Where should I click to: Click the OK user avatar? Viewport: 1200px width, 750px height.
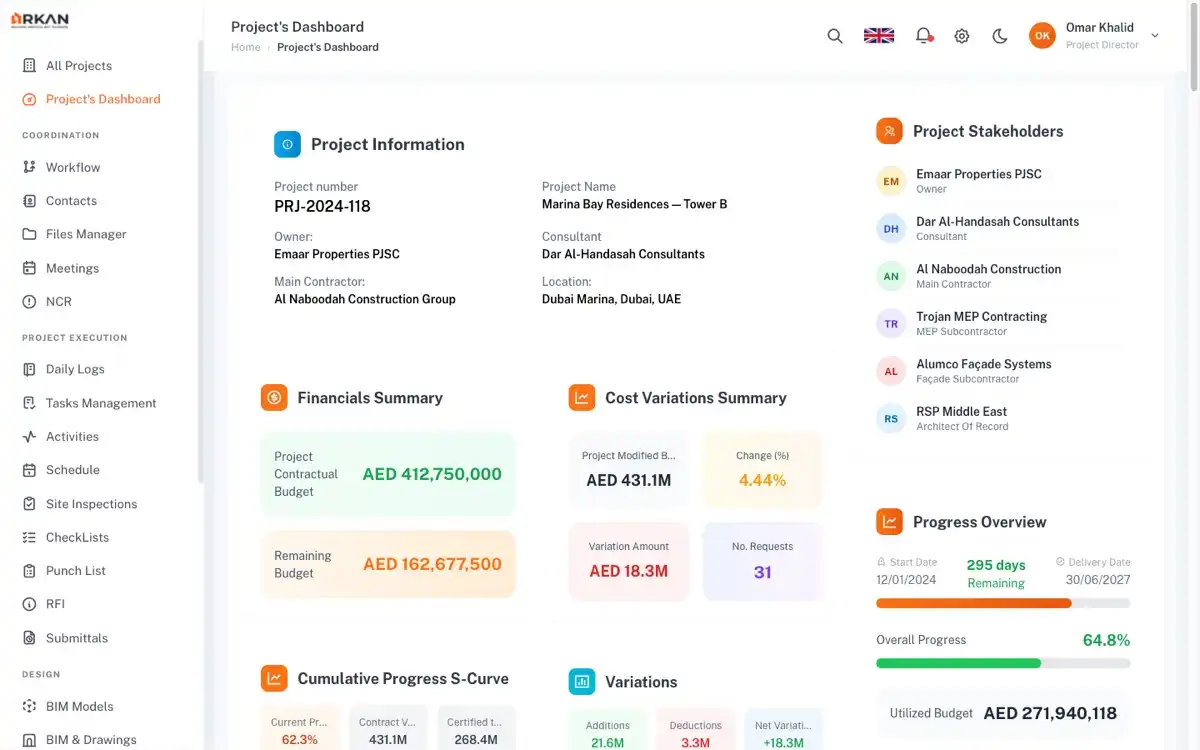click(x=1042, y=36)
